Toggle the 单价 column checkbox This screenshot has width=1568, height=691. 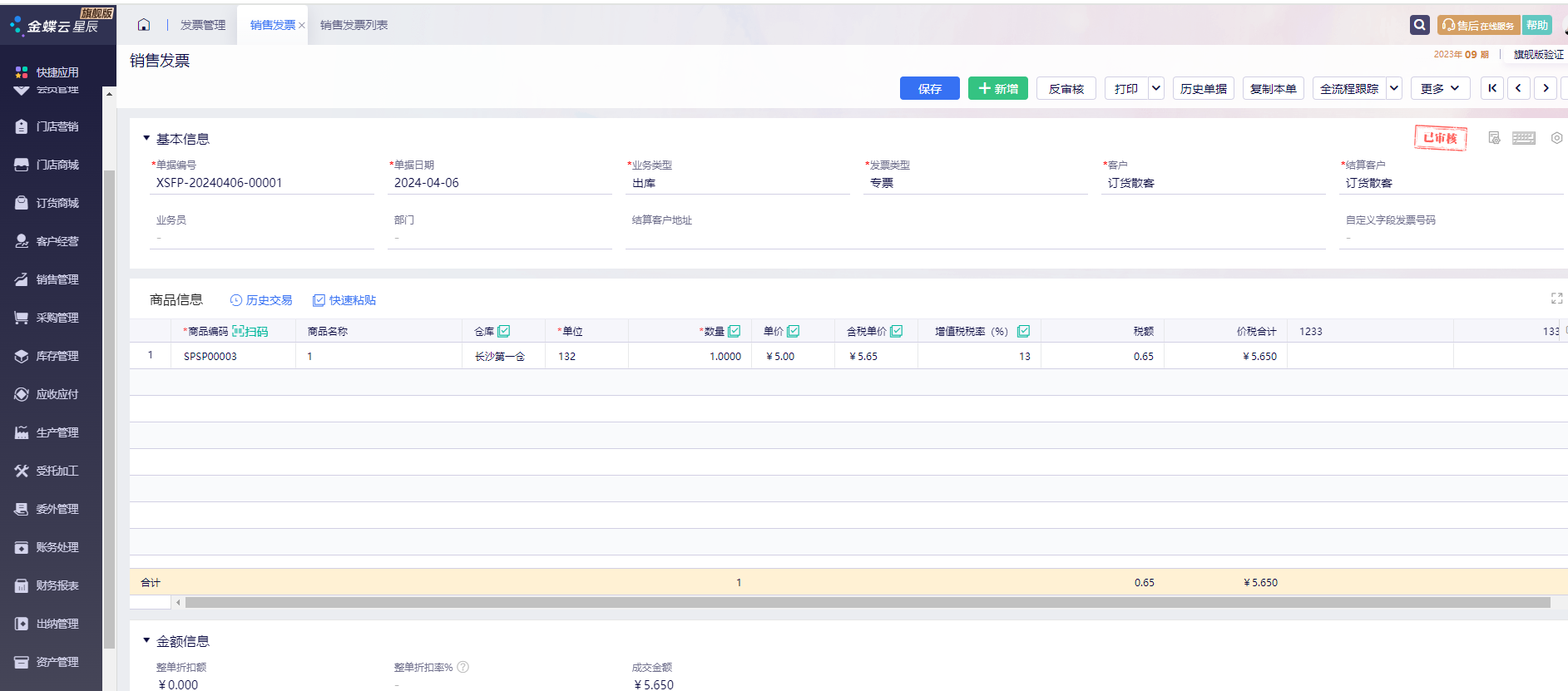click(794, 331)
